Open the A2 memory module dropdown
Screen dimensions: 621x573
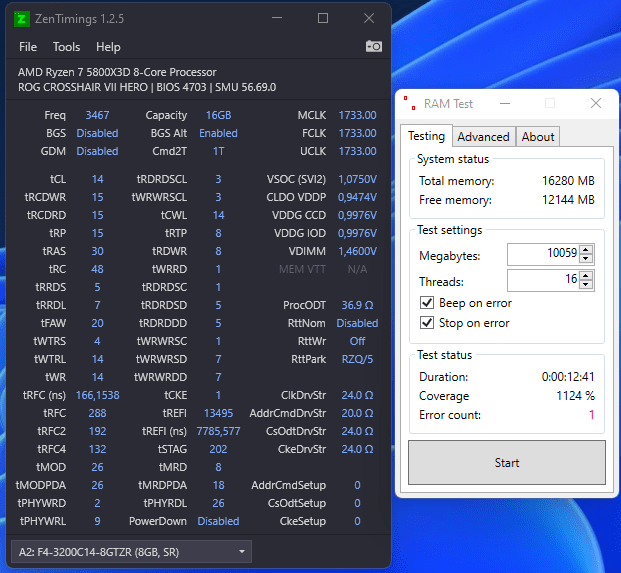click(x=131, y=552)
